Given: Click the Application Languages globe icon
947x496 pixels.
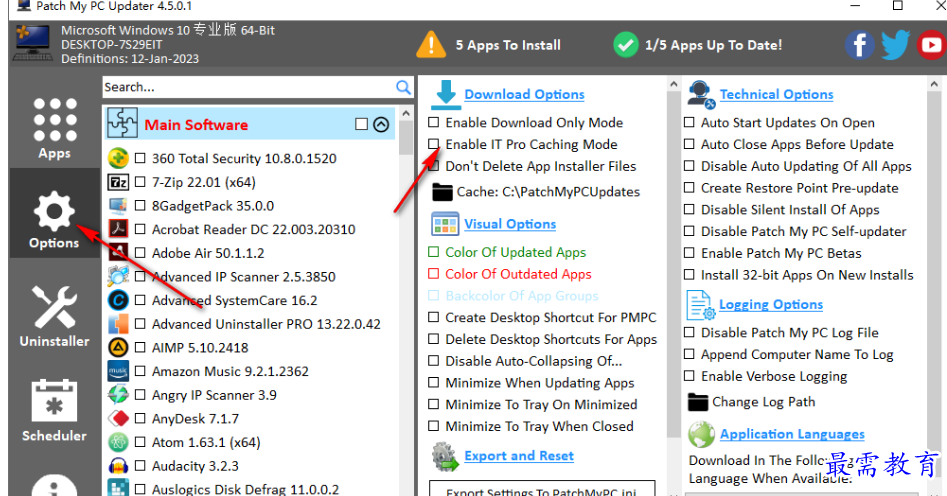Looking at the screenshot, I should point(701,434).
